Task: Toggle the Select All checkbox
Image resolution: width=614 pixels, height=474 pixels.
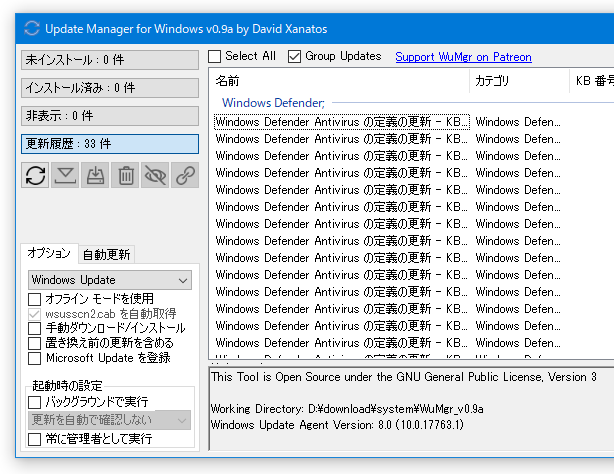Action: [215, 56]
